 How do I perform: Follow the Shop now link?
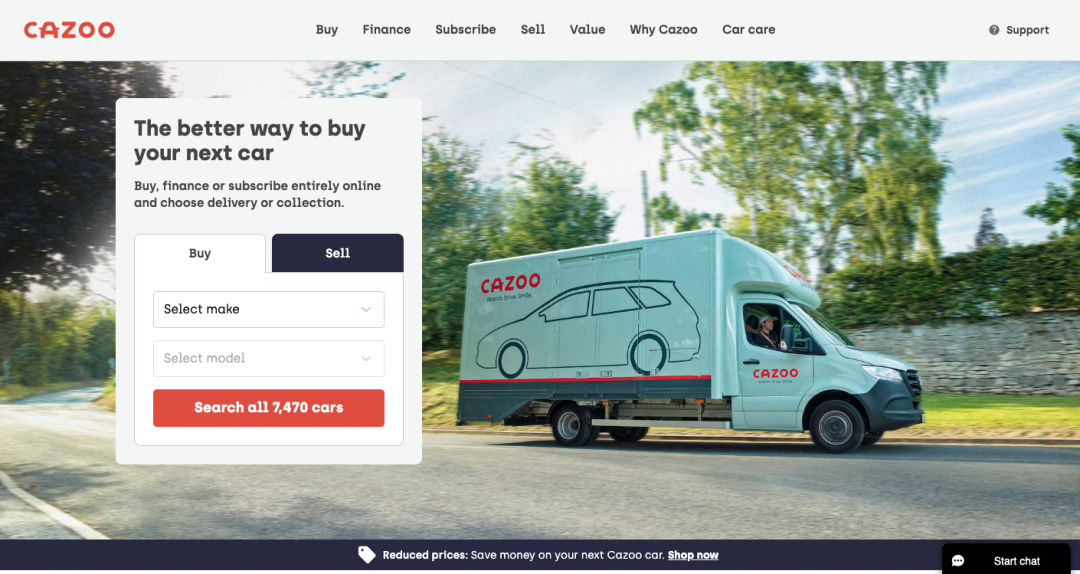click(x=693, y=555)
